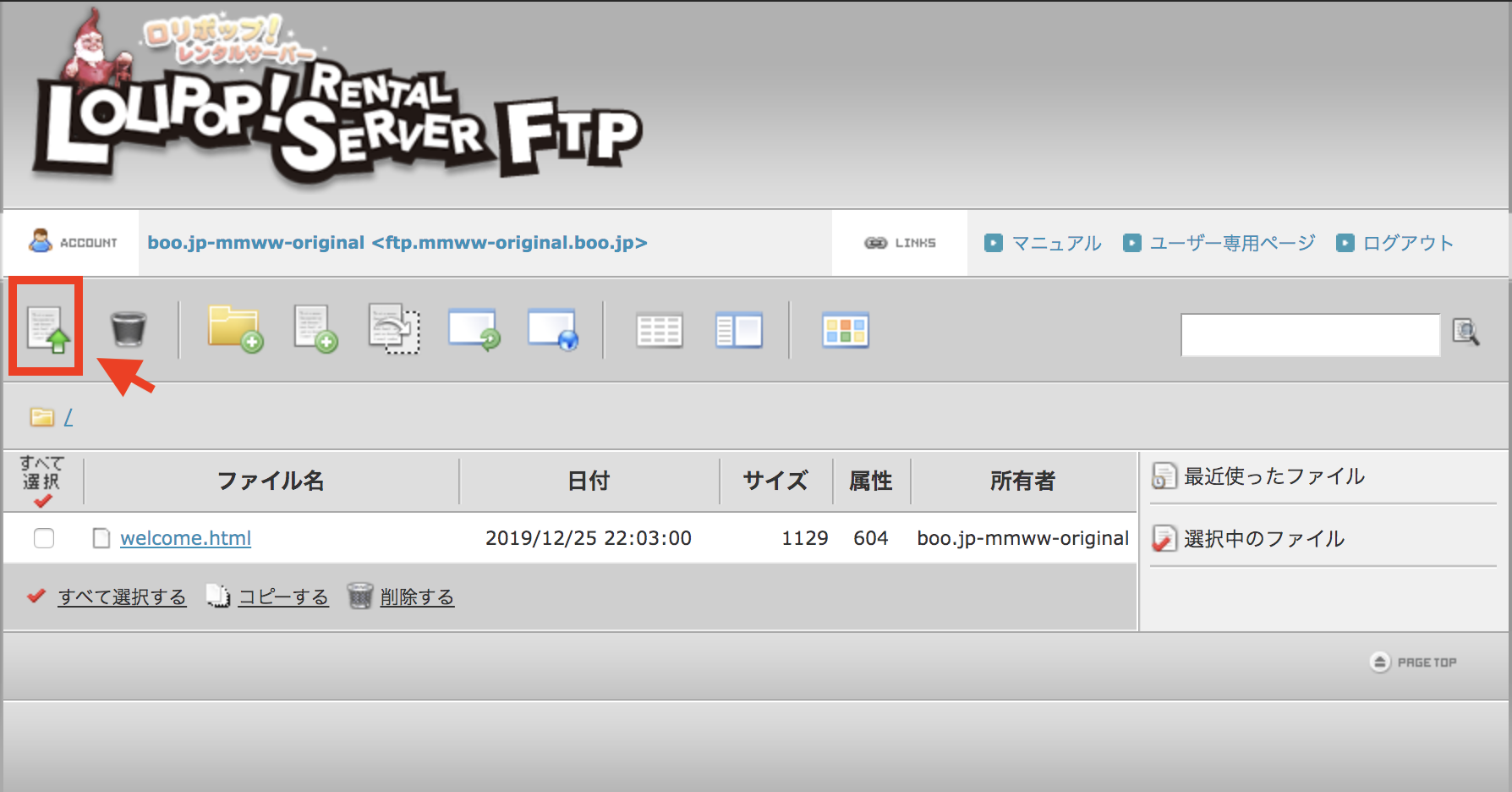The width and height of the screenshot is (1512, 792).
Task: Click 削除する link
Action: 417,597
